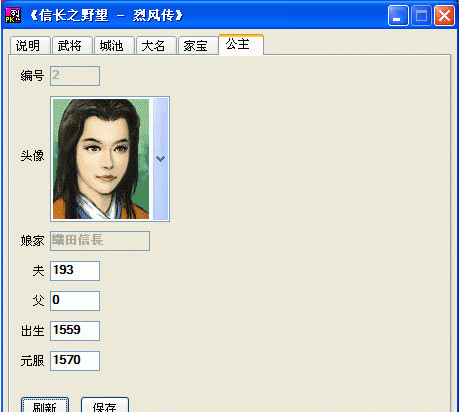Click the 刷新 refresh button

click(45, 406)
